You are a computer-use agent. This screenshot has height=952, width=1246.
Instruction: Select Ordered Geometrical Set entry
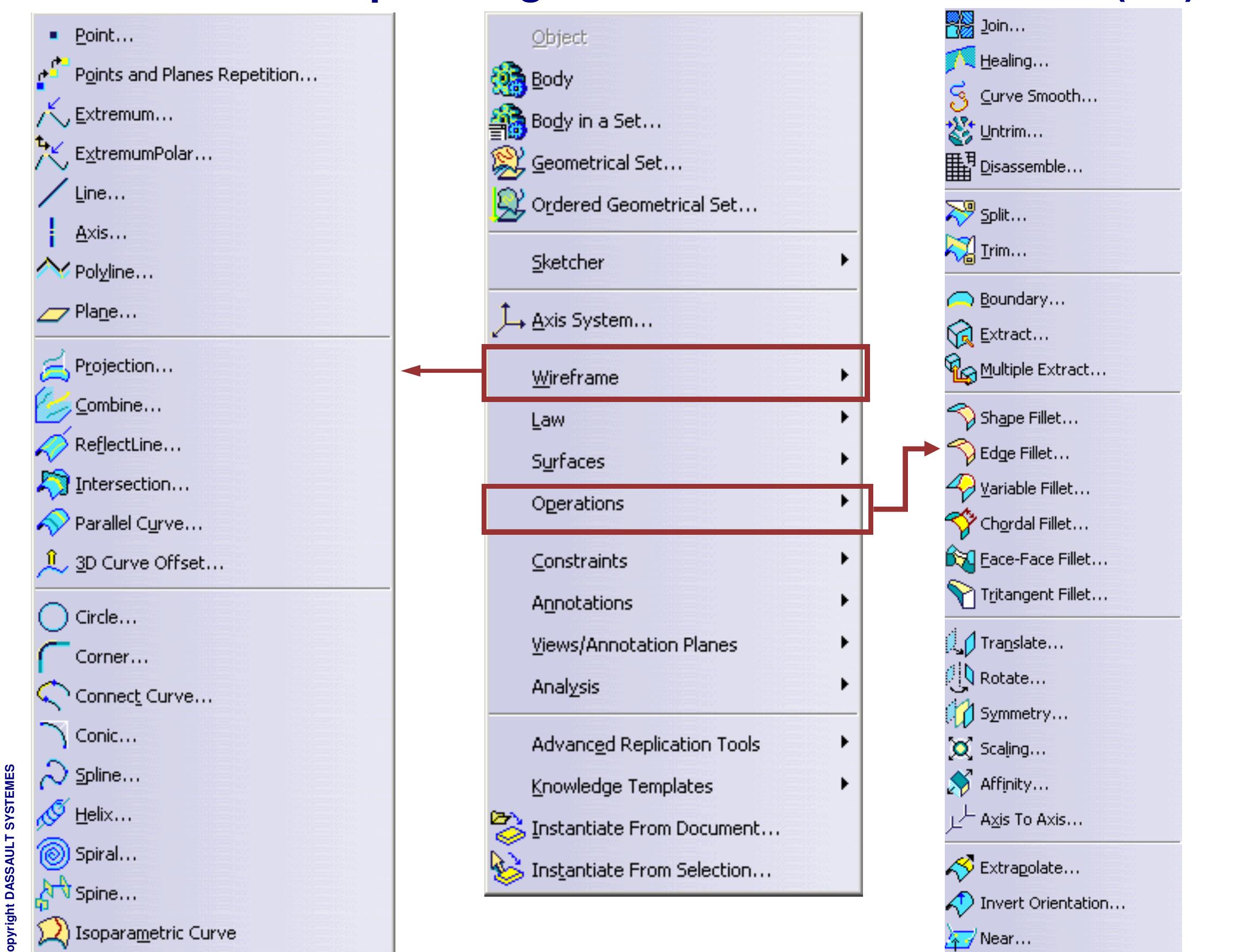click(644, 205)
